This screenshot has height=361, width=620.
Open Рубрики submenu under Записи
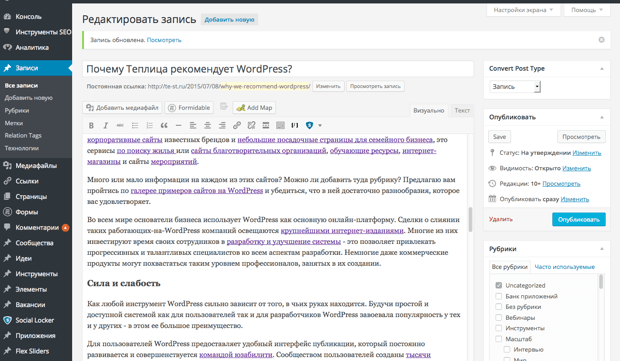[x=17, y=111]
